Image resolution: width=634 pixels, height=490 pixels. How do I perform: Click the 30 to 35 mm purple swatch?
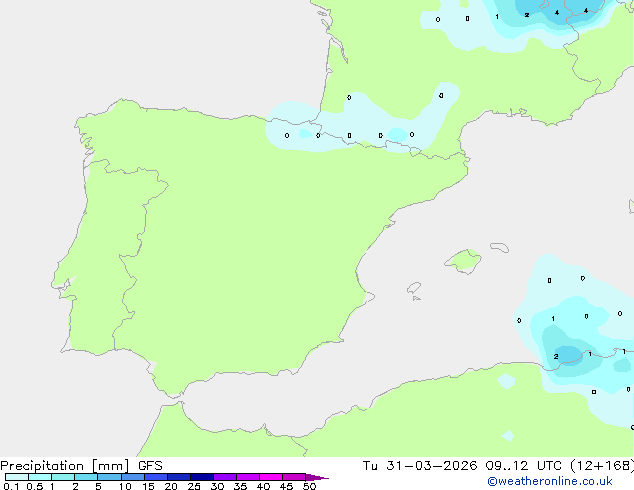pyautogui.click(x=225, y=477)
